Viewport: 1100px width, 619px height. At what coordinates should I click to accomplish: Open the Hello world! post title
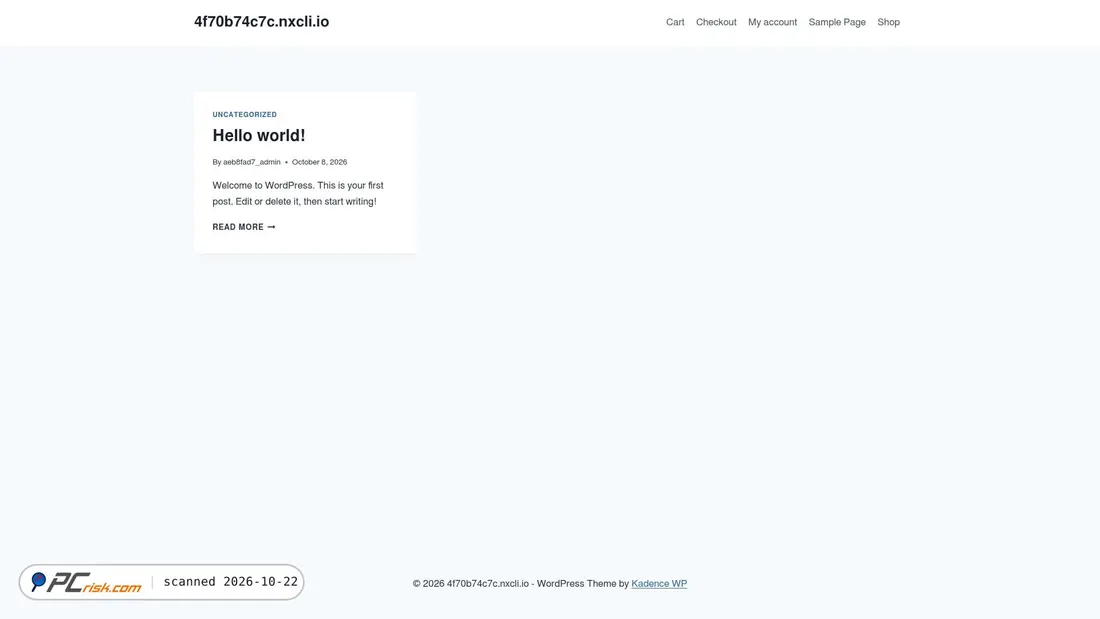click(x=259, y=135)
